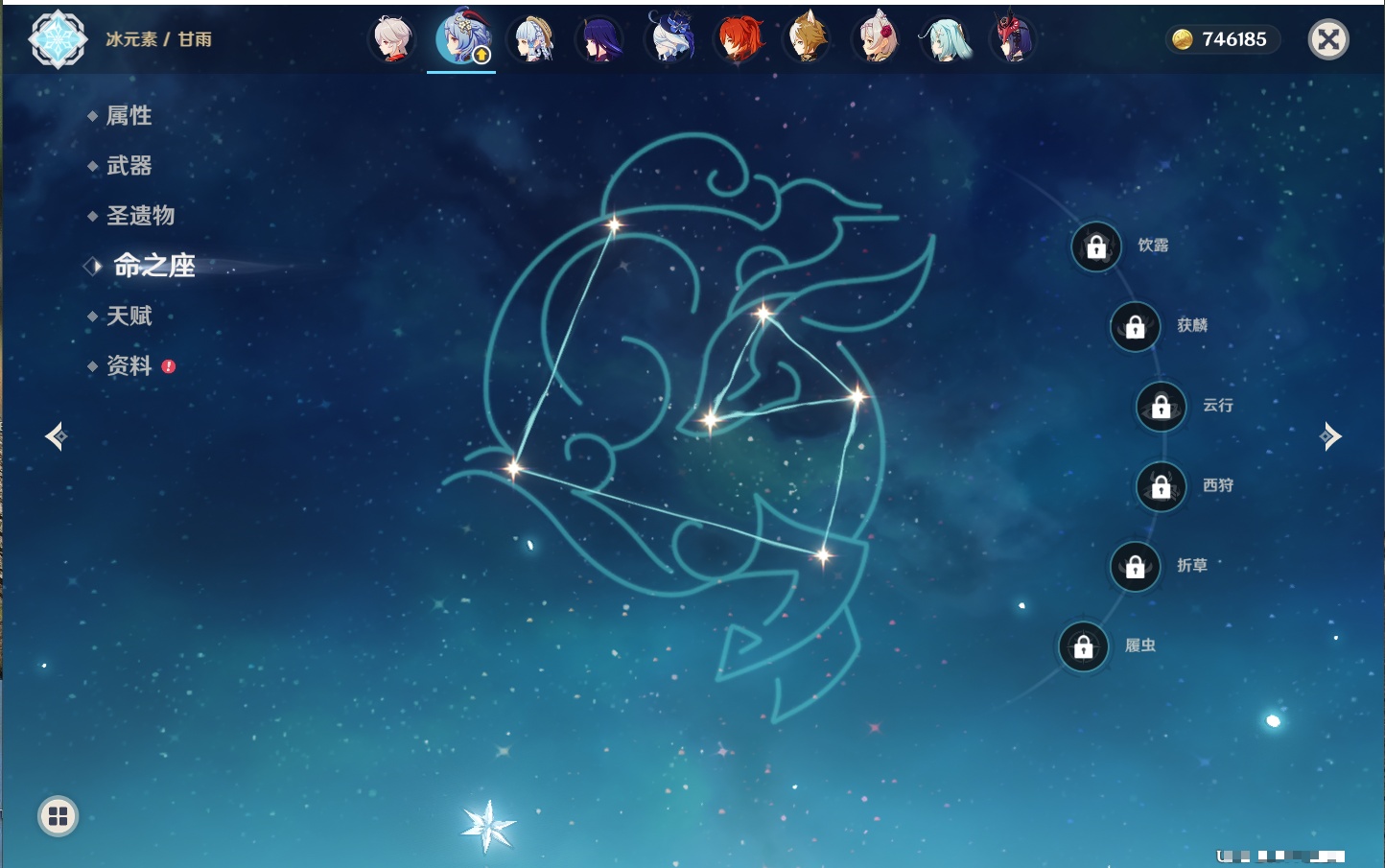The height and width of the screenshot is (868, 1385).
Task: Click the red alert badge next to 资料
Action: click(x=169, y=366)
